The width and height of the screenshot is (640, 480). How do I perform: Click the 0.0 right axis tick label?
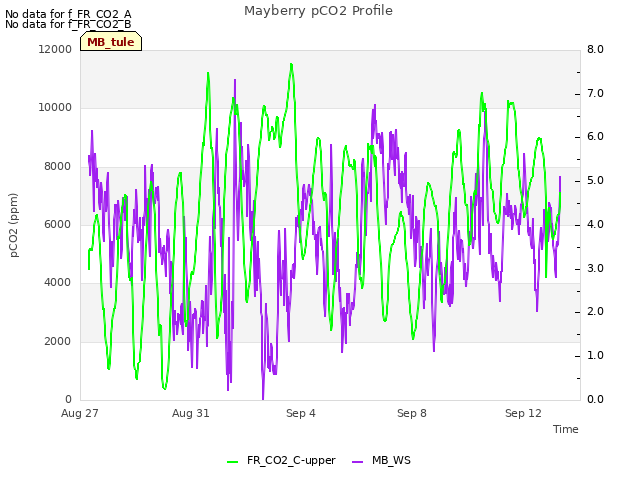595,400
